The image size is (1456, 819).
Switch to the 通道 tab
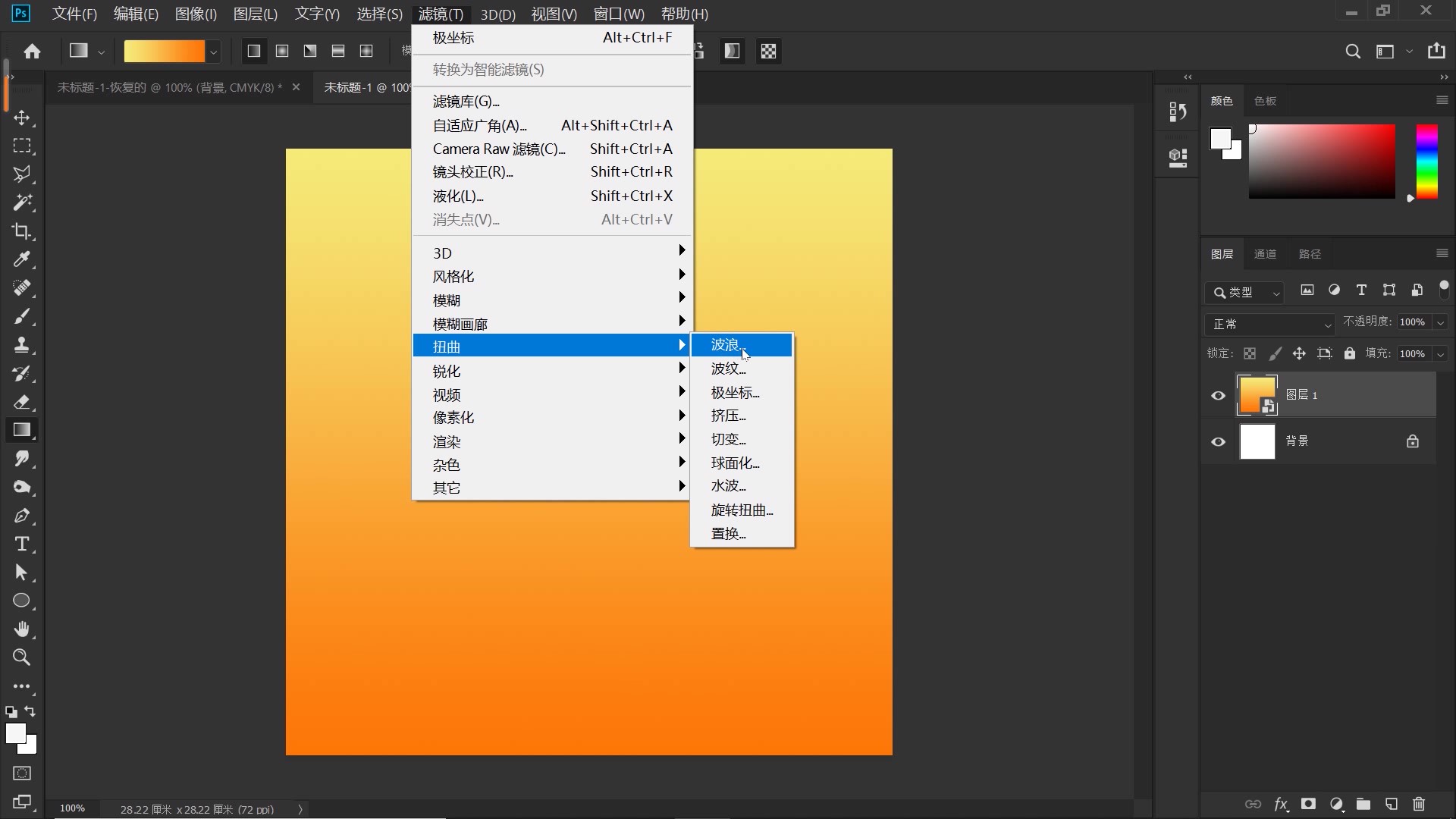[x=1265, y=254]
